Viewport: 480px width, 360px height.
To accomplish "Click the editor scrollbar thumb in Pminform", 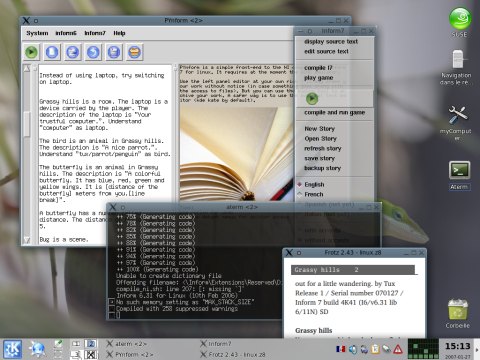I will 27,124.
